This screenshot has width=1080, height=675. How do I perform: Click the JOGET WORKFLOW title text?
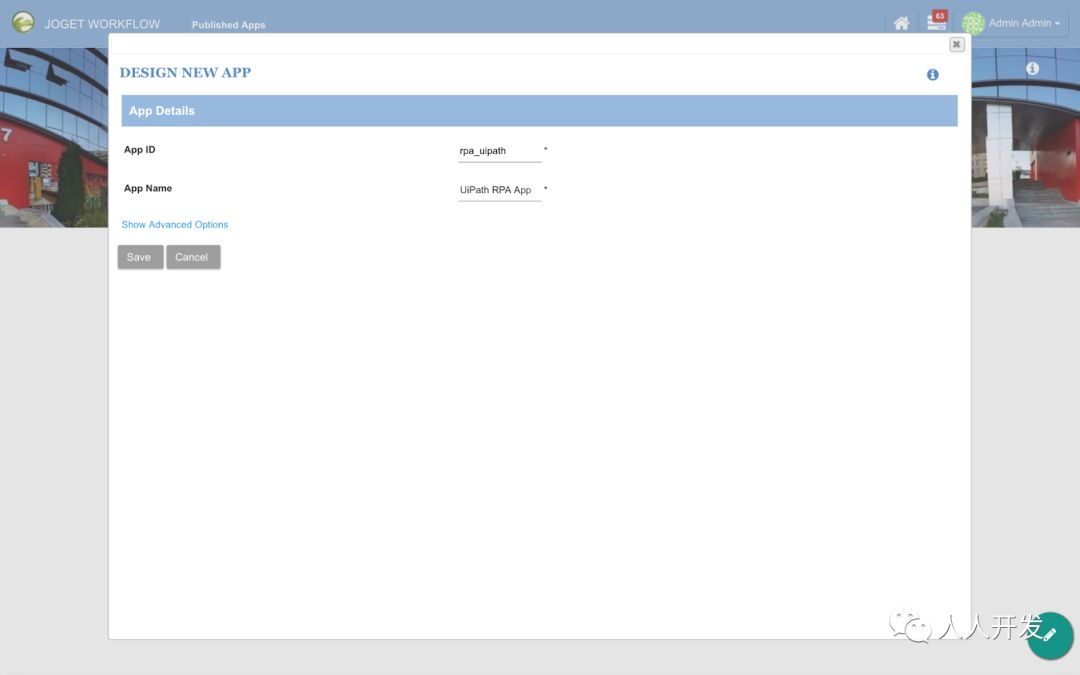click(102, 24)
